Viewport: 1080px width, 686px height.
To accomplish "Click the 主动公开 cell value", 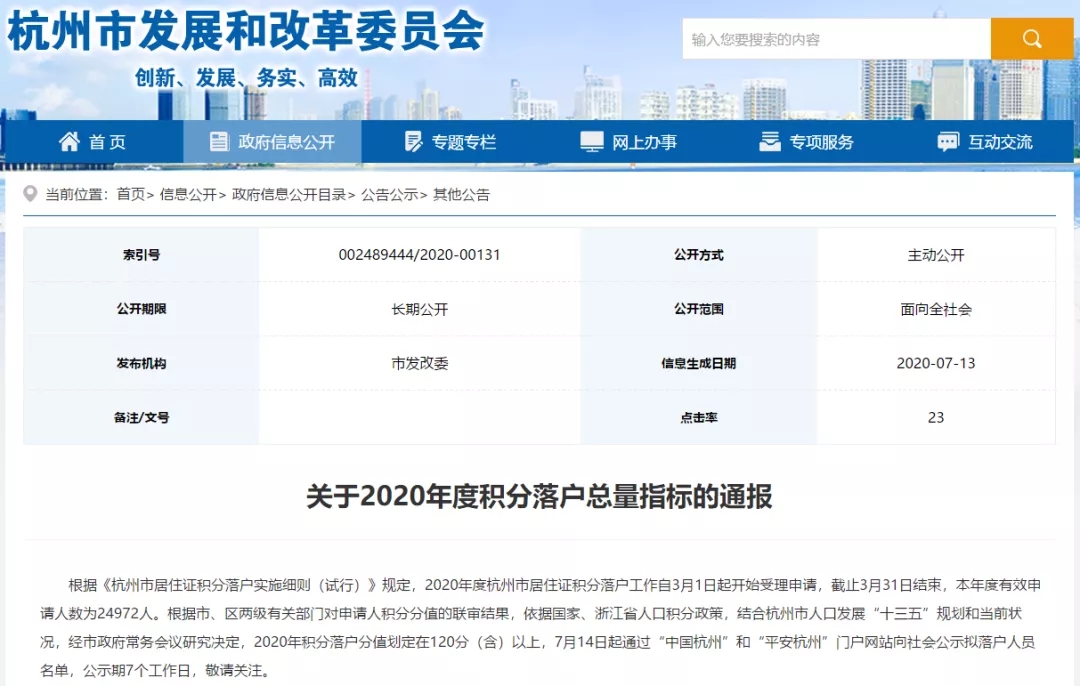I will click(935, 255).
